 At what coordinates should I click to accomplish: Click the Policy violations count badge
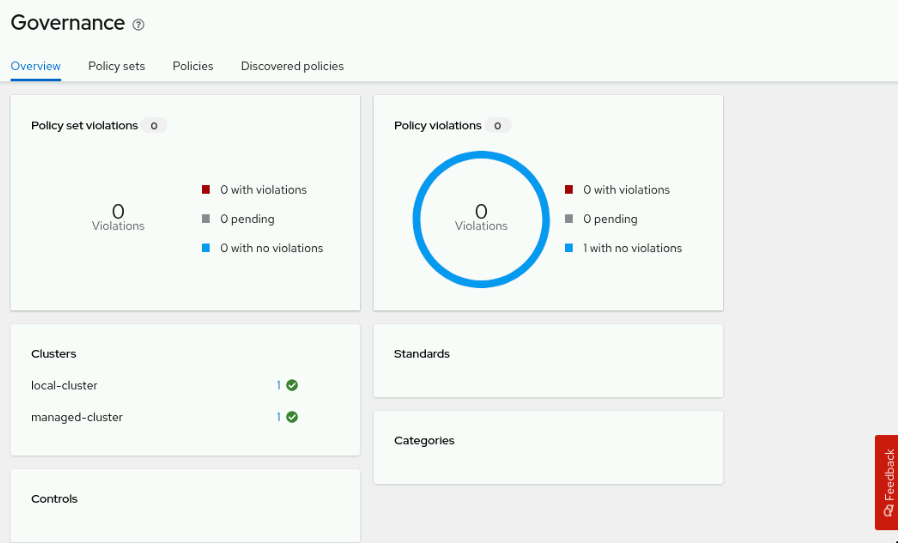[498, 125]
